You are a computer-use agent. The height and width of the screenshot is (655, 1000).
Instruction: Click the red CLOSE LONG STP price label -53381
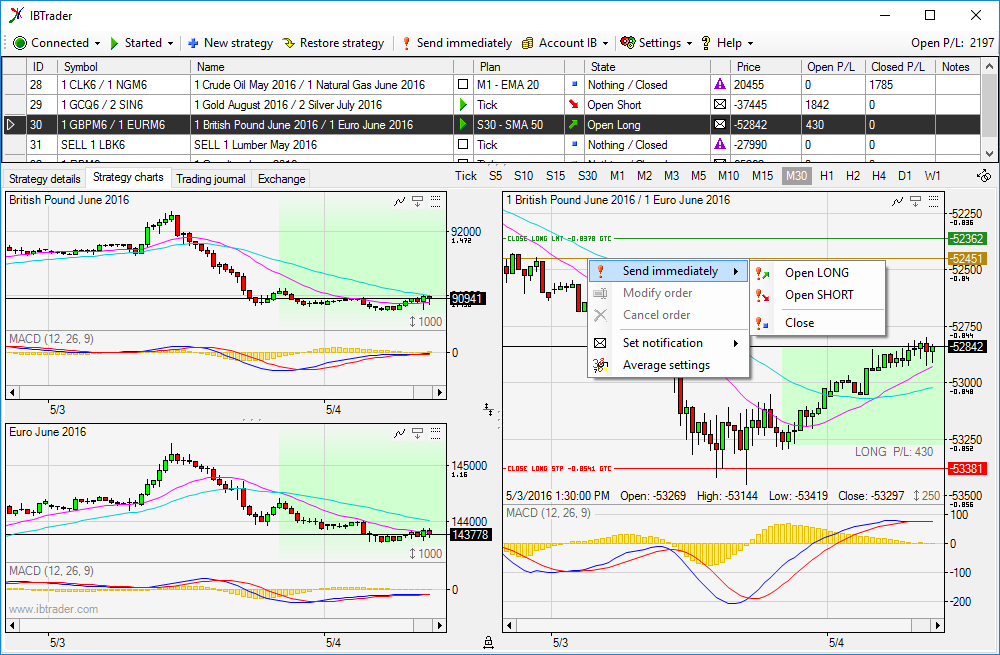[967, 469]
